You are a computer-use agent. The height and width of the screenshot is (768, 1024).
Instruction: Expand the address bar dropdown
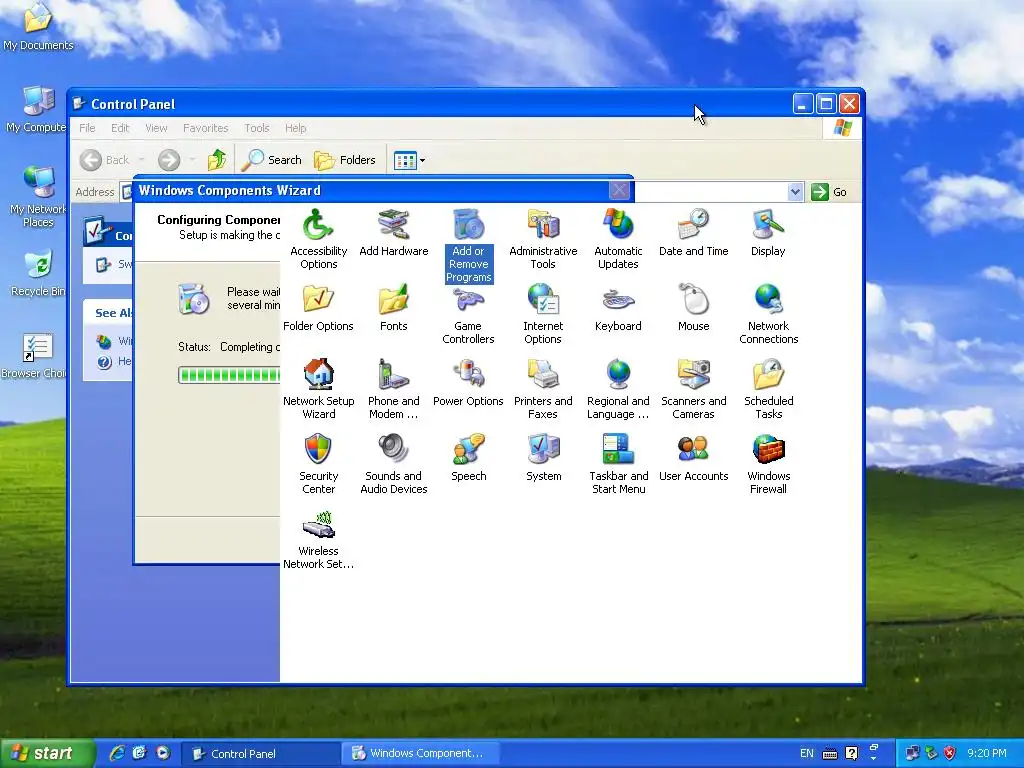(x=795, y=192)
